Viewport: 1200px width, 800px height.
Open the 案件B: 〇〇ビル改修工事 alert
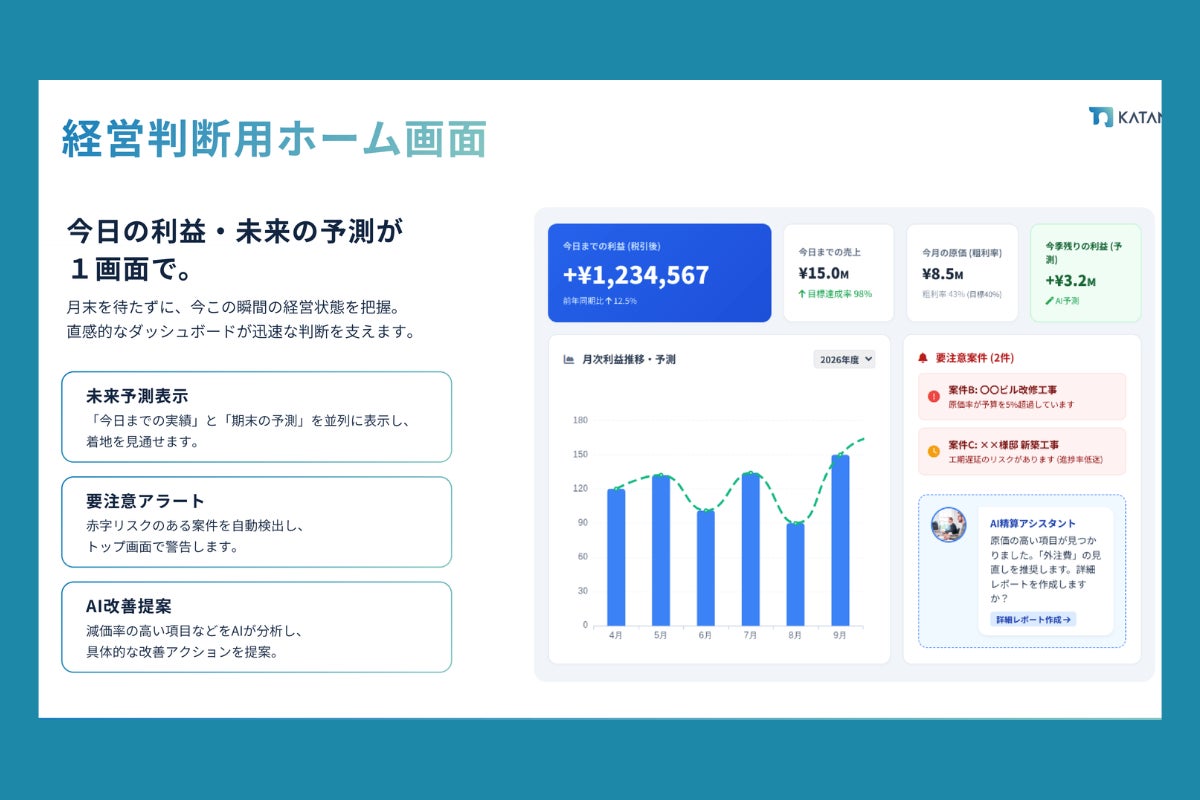tap(1021, 397)
